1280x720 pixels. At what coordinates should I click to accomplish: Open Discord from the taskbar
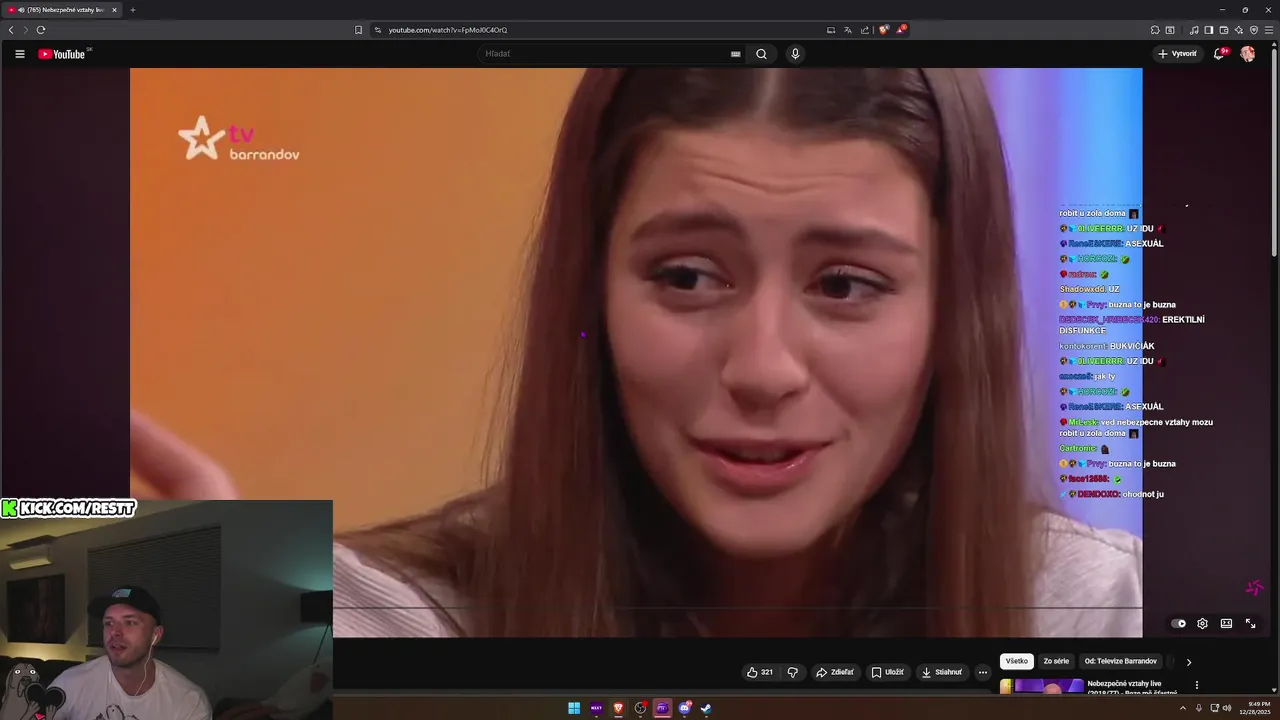(685, 708)
